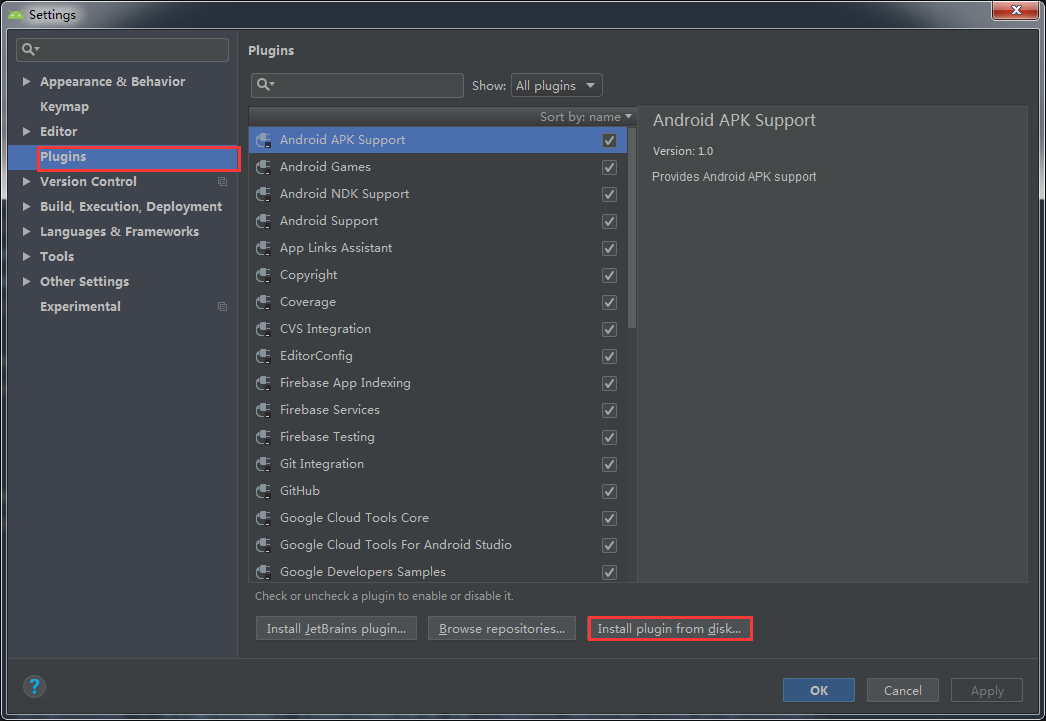This screenshot has height=721, width=1046.
Task: Toggle the Android NDK Support checkbox
Action: 609,194
